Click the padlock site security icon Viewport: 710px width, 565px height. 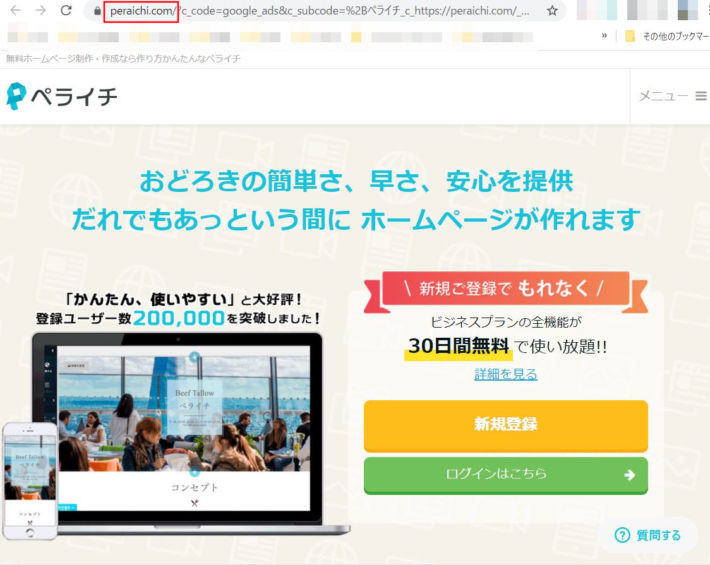tap(97, 11)
